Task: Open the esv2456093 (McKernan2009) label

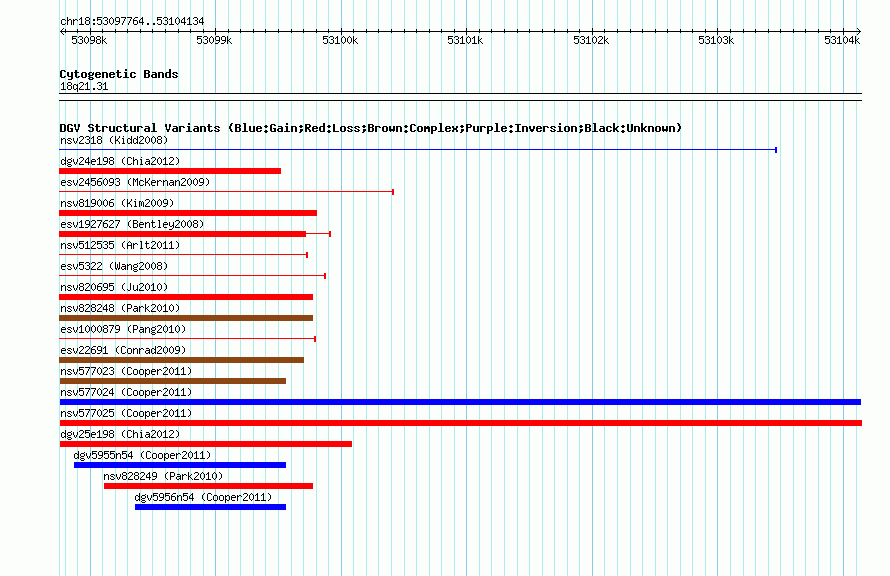Action: tap(135, 182)
